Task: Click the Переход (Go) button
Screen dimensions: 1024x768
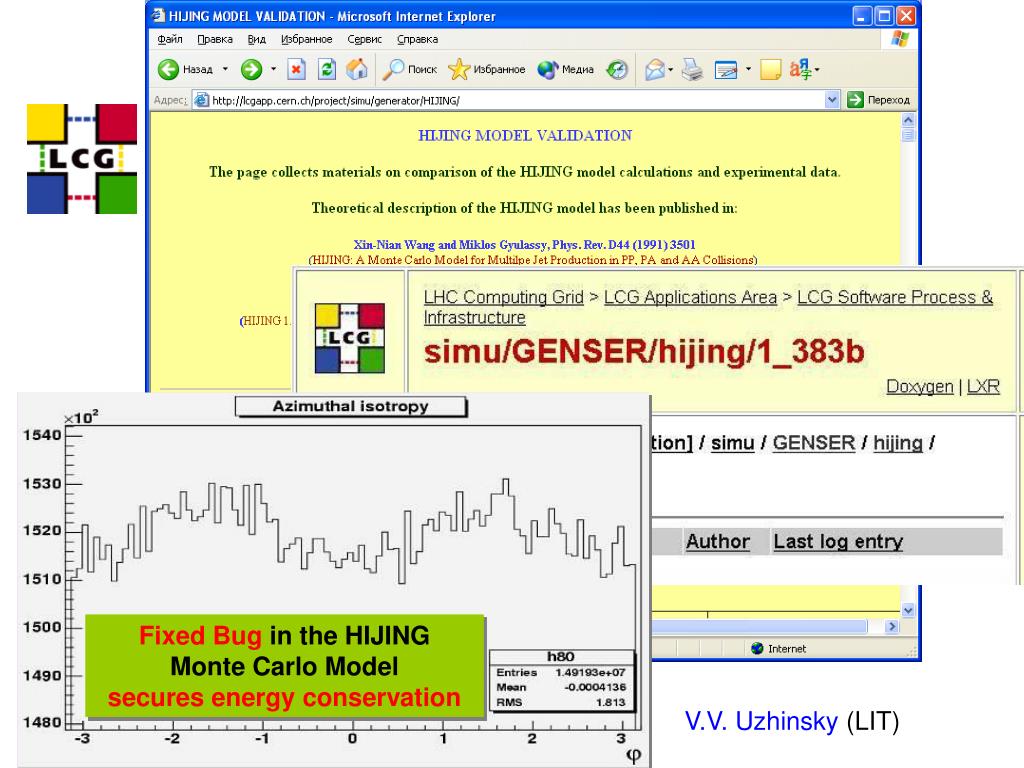Action: [878, 100]
